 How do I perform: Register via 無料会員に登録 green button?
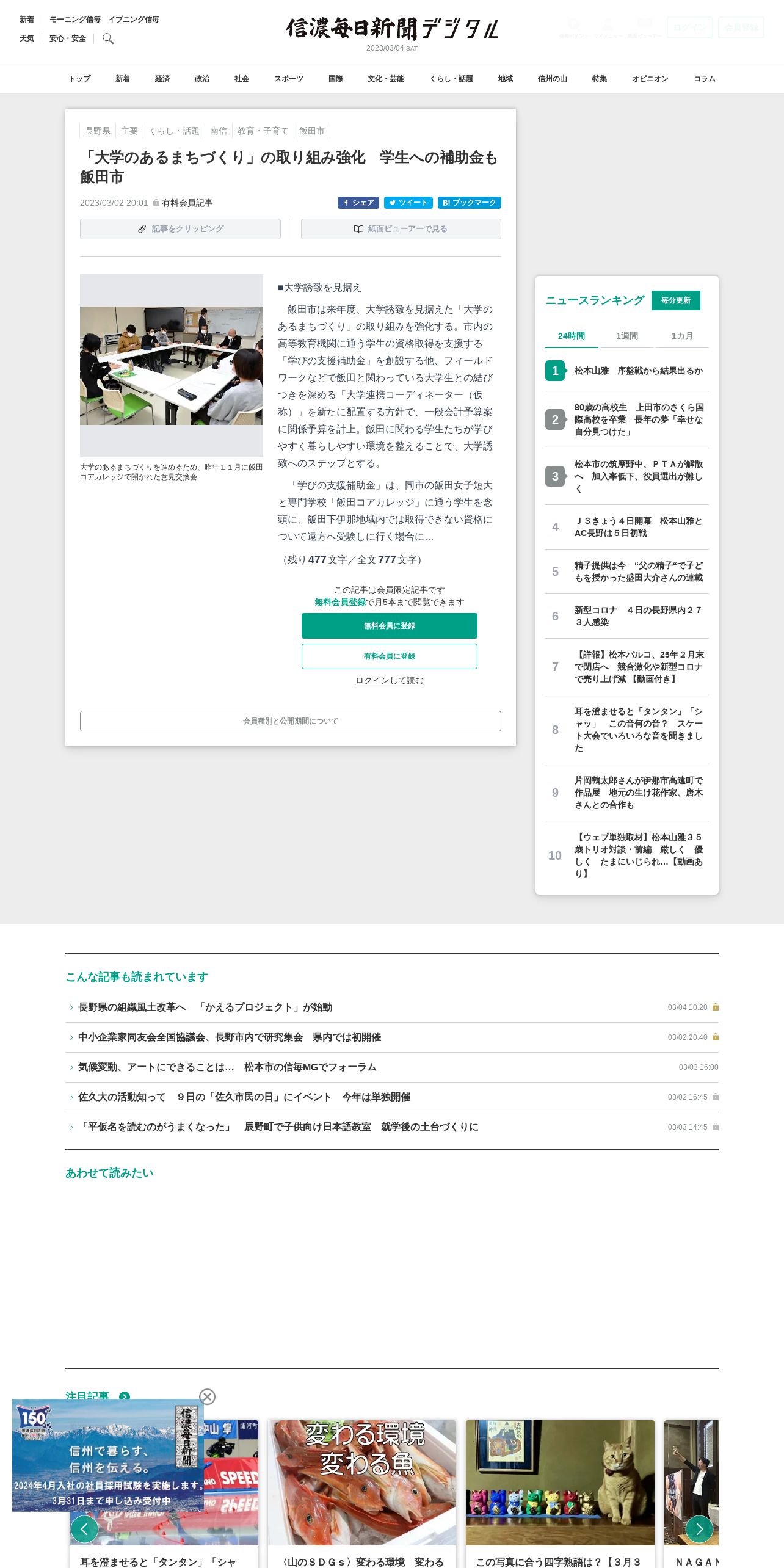(x=390, y=626)
